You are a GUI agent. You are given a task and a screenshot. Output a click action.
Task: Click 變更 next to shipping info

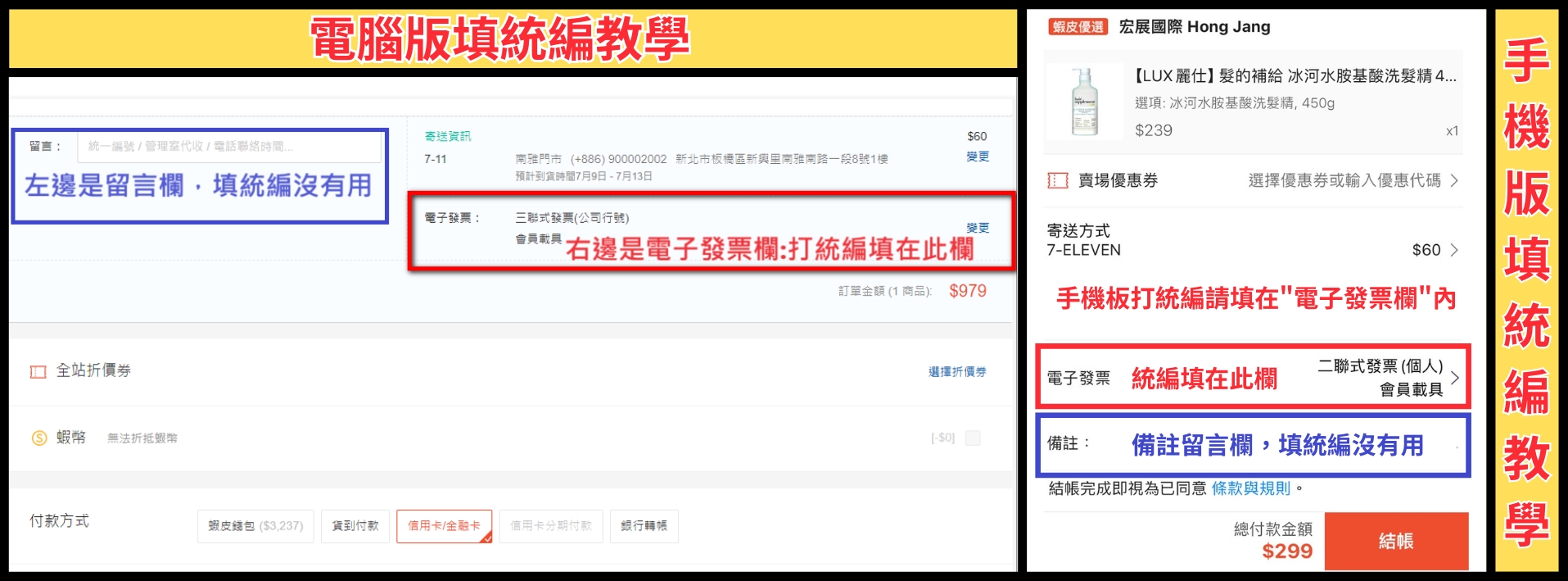click(978, 156)
